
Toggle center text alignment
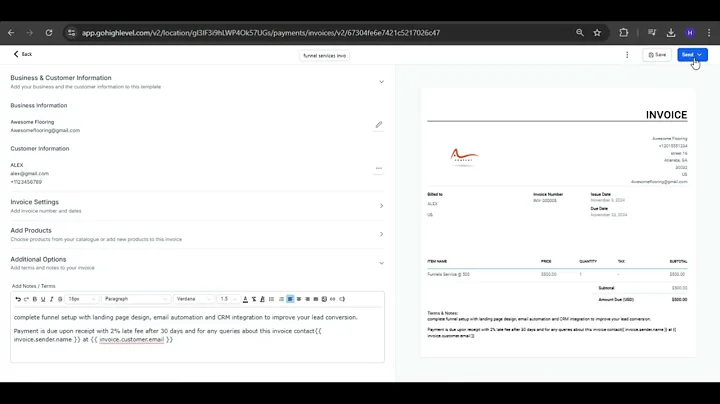click(x=299, y=299)
